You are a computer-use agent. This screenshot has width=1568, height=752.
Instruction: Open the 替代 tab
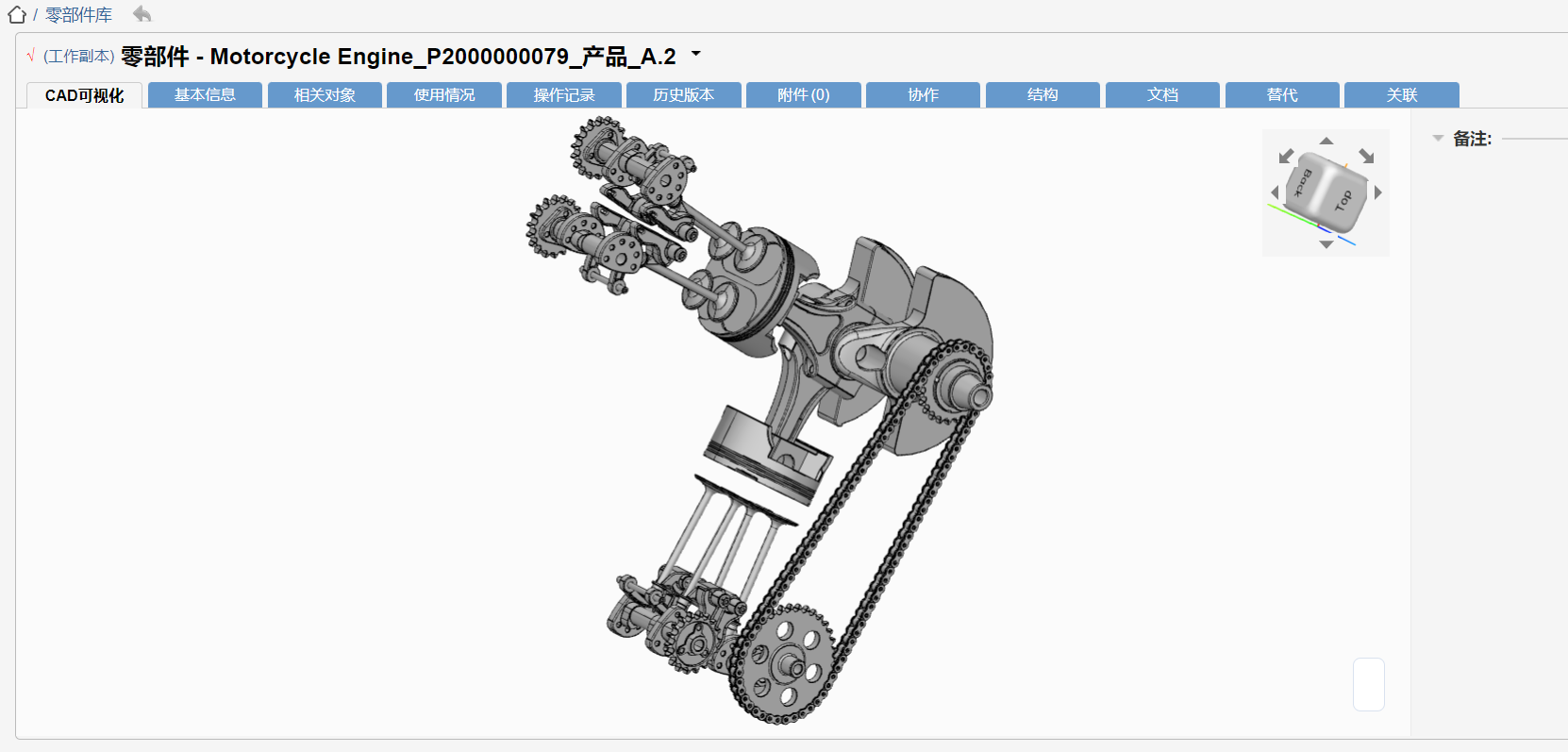coord(1282,95)
